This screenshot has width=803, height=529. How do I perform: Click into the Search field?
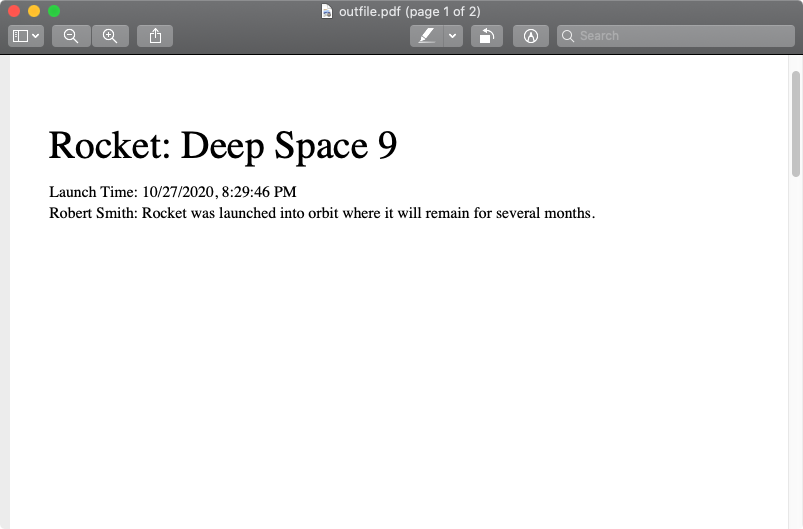[675, 36]
